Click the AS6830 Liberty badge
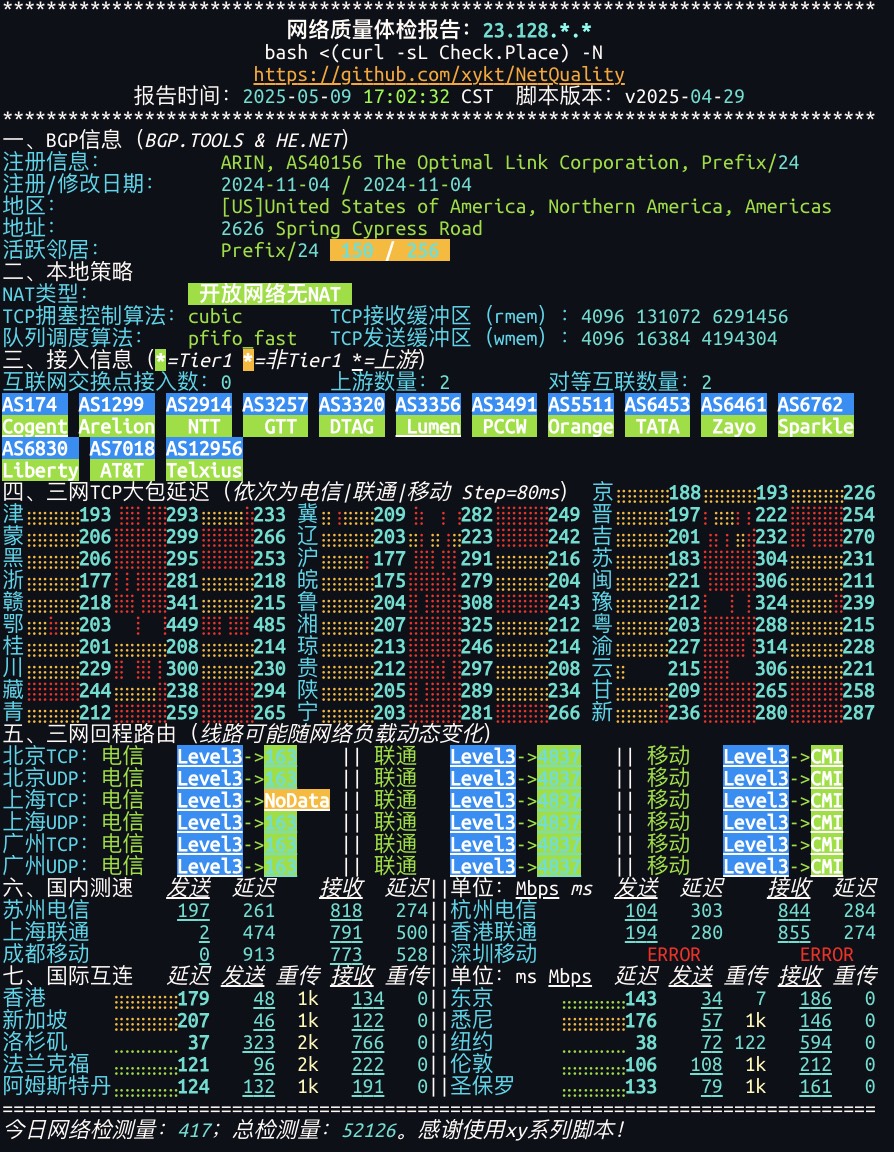894x1152 pixels. [40, 459]
